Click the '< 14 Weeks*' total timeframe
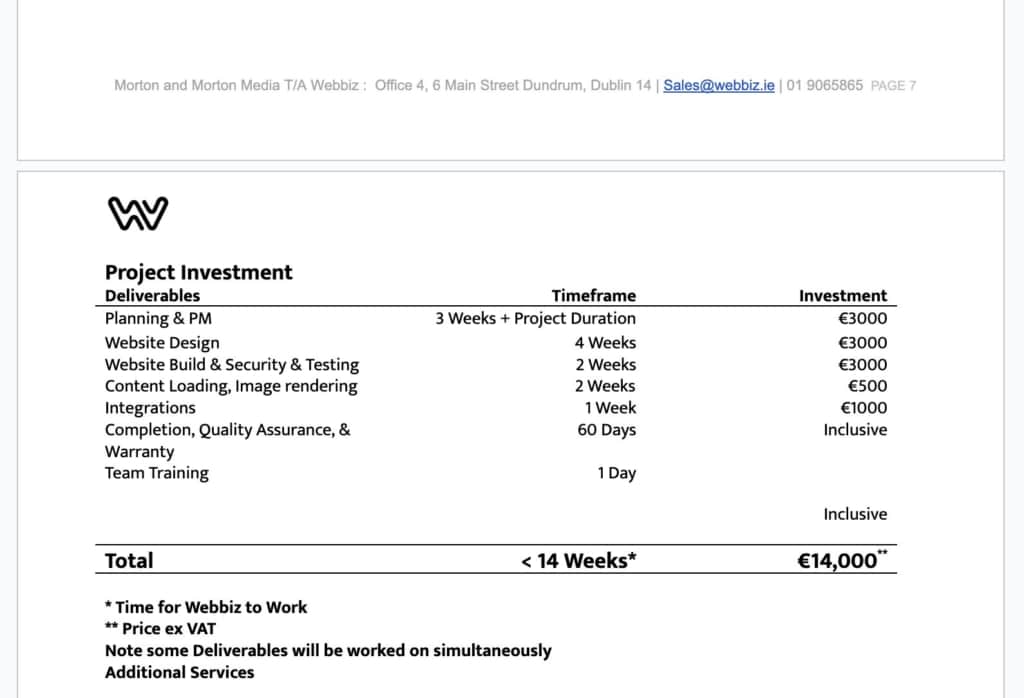This screenshot has width=1024, height=698. (579, 561)
